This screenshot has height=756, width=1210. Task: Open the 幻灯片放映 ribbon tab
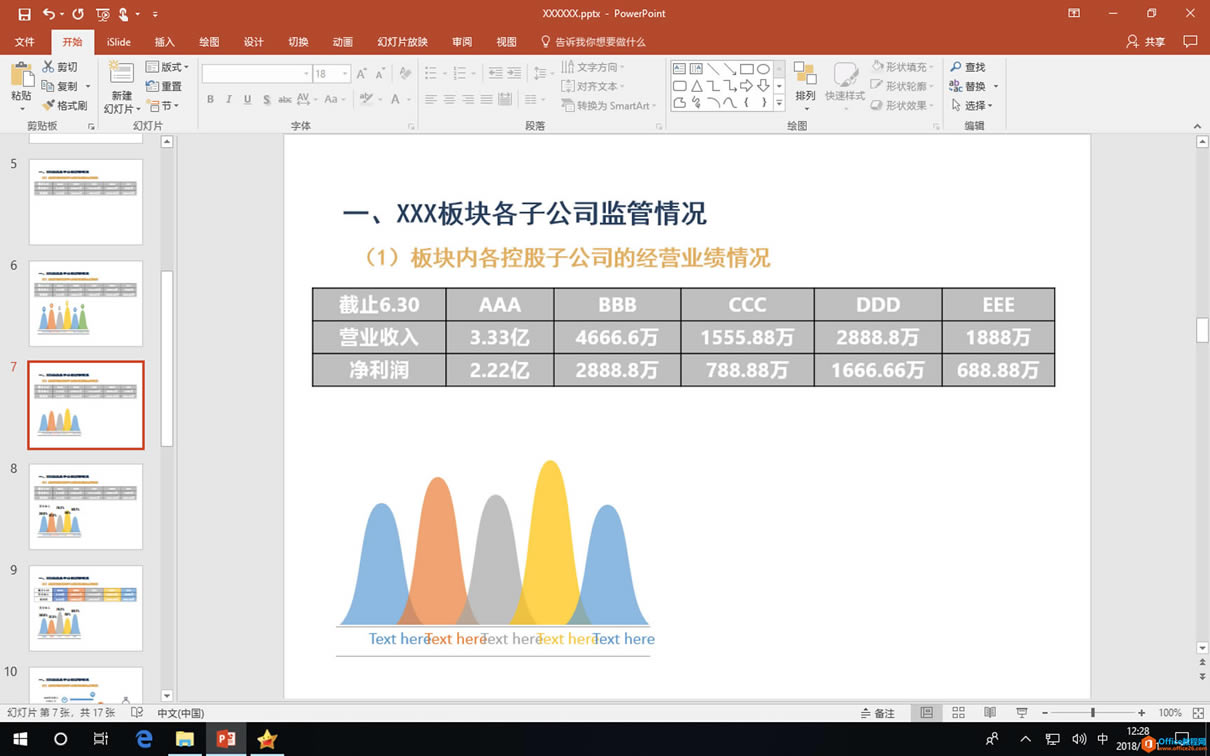click(403, 42)
